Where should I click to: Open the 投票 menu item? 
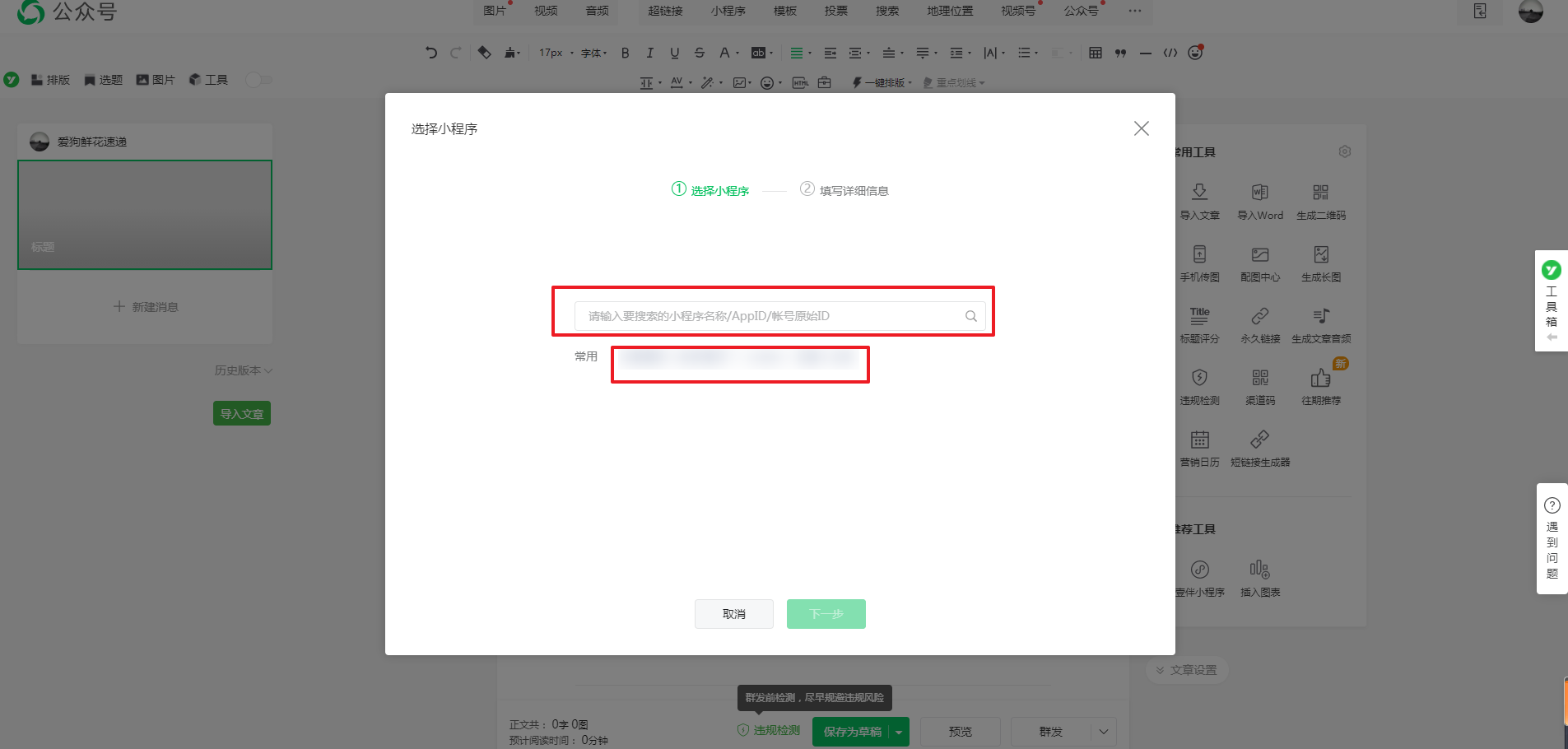pos(836,11)
